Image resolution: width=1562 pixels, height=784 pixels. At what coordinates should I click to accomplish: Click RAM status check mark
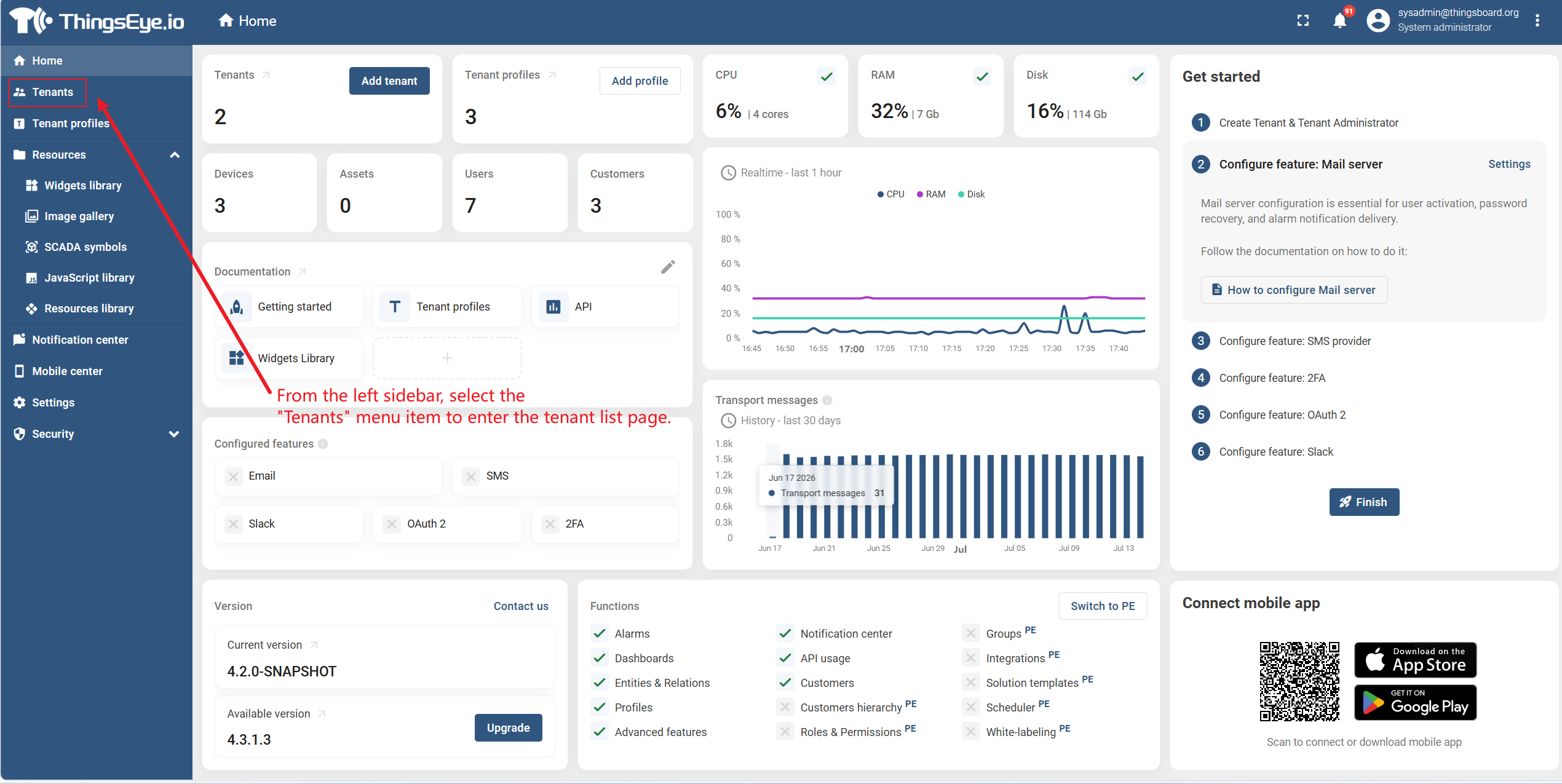tap(982, 76)
